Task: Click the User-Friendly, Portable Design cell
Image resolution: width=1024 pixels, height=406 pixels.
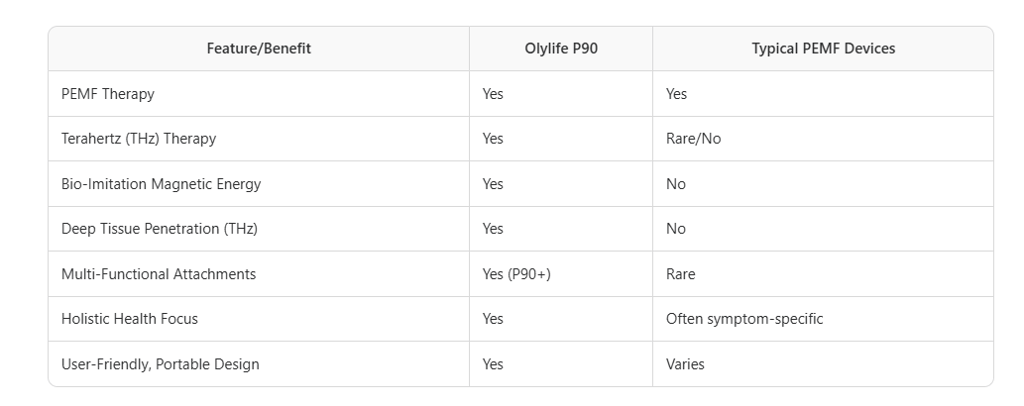Action: click(x=160, y=364)
